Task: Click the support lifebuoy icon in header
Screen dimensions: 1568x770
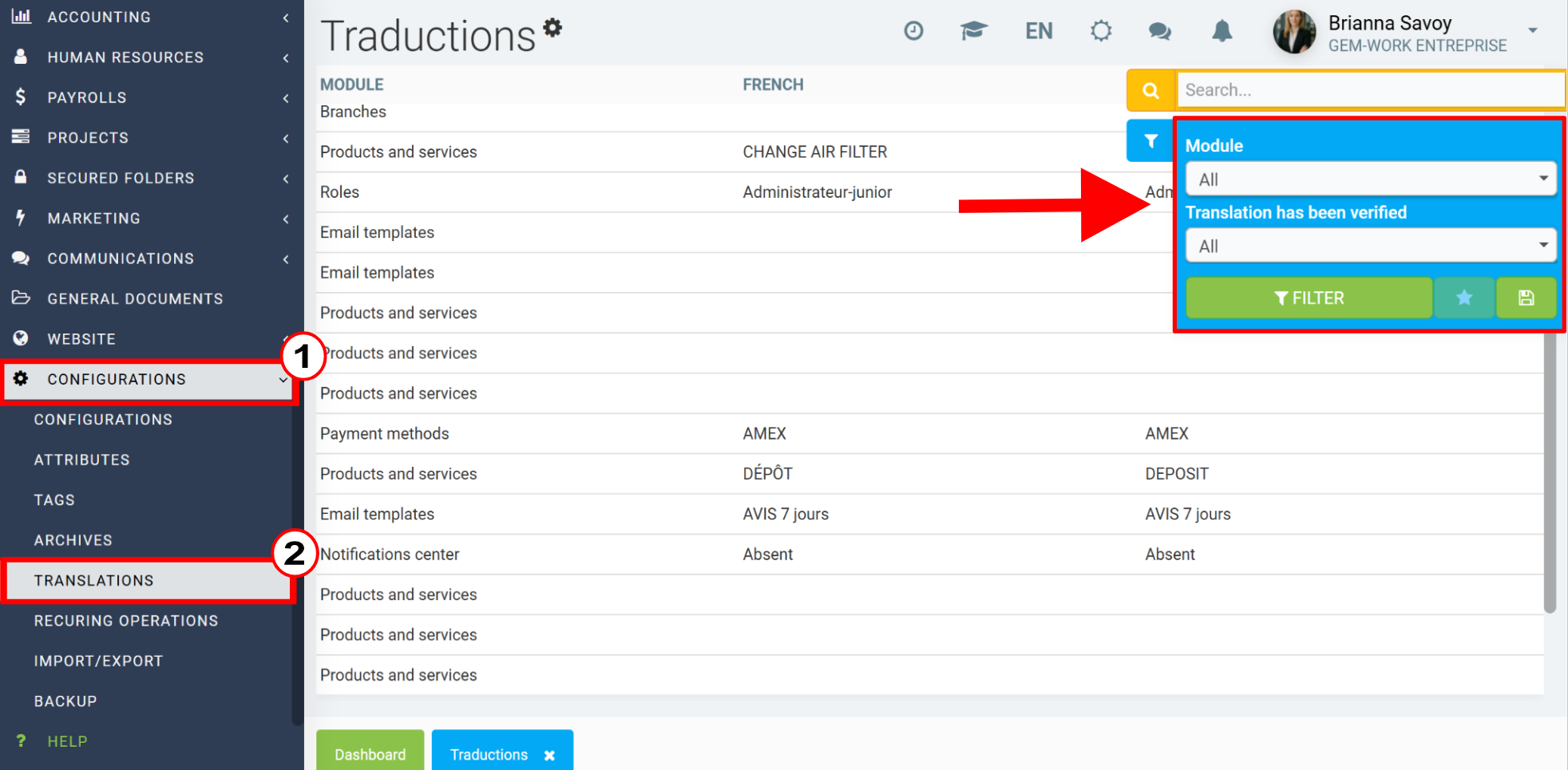Action: [x=1101, y=31]
